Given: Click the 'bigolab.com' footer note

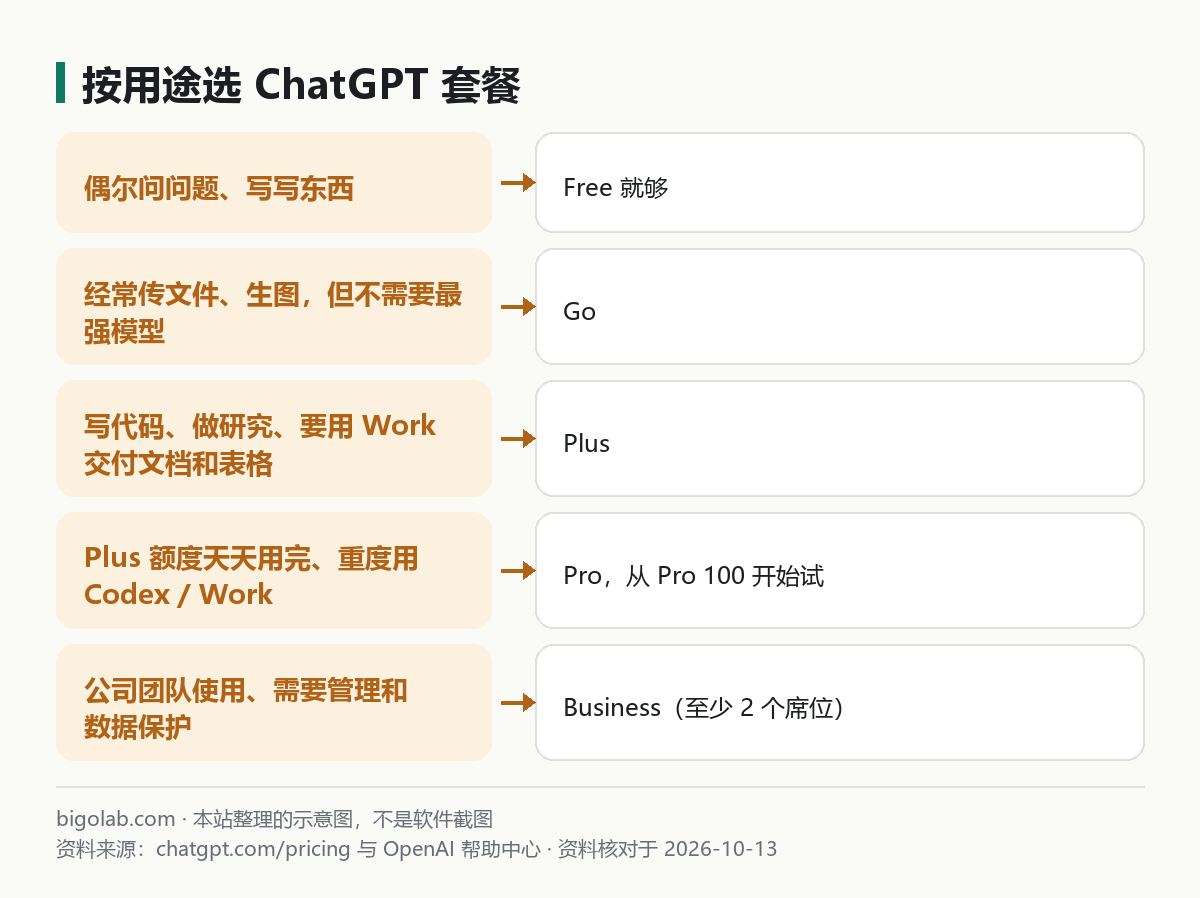Looking at the screenshot, I should pos(275,819).
